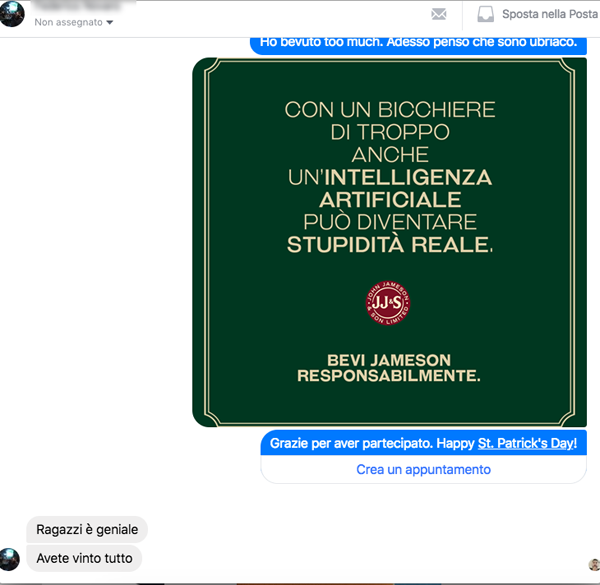Click the envelope mark-unread icon
Viewport: 600px width, 585px height.
(x=439, y=15)
